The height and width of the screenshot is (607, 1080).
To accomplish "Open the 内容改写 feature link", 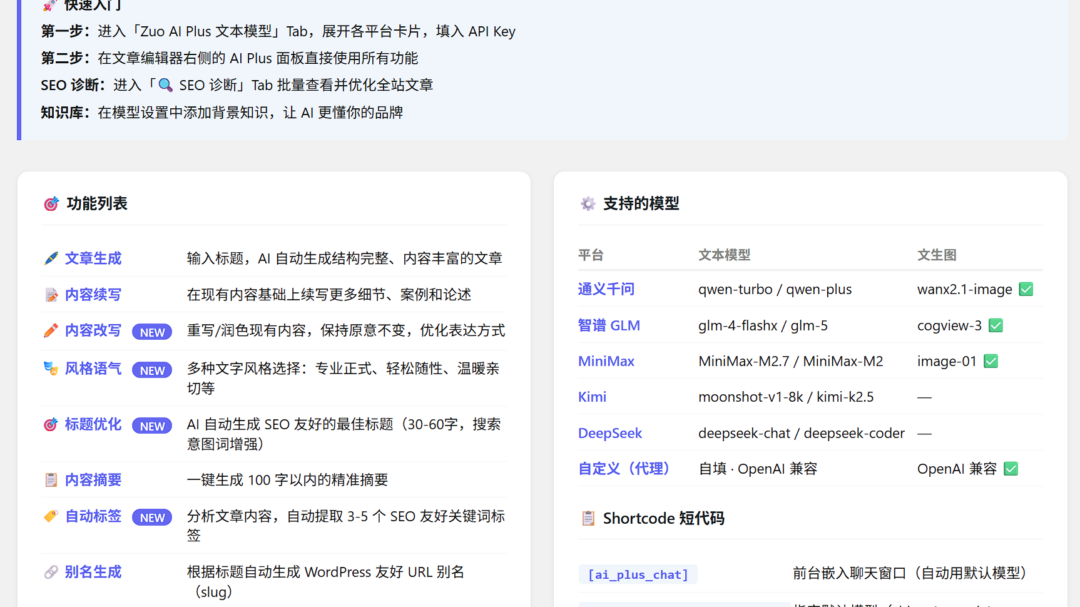I will 93,331.
